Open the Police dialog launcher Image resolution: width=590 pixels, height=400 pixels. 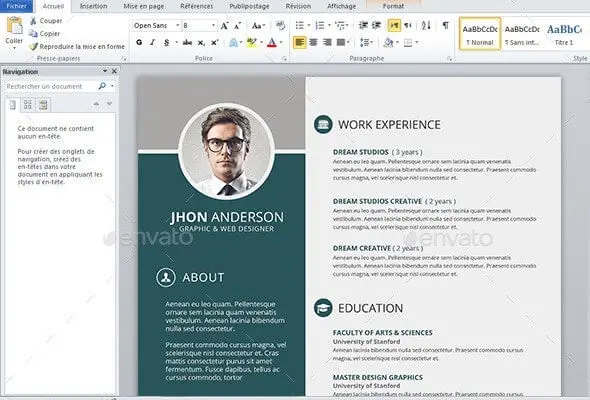point(284,59)
